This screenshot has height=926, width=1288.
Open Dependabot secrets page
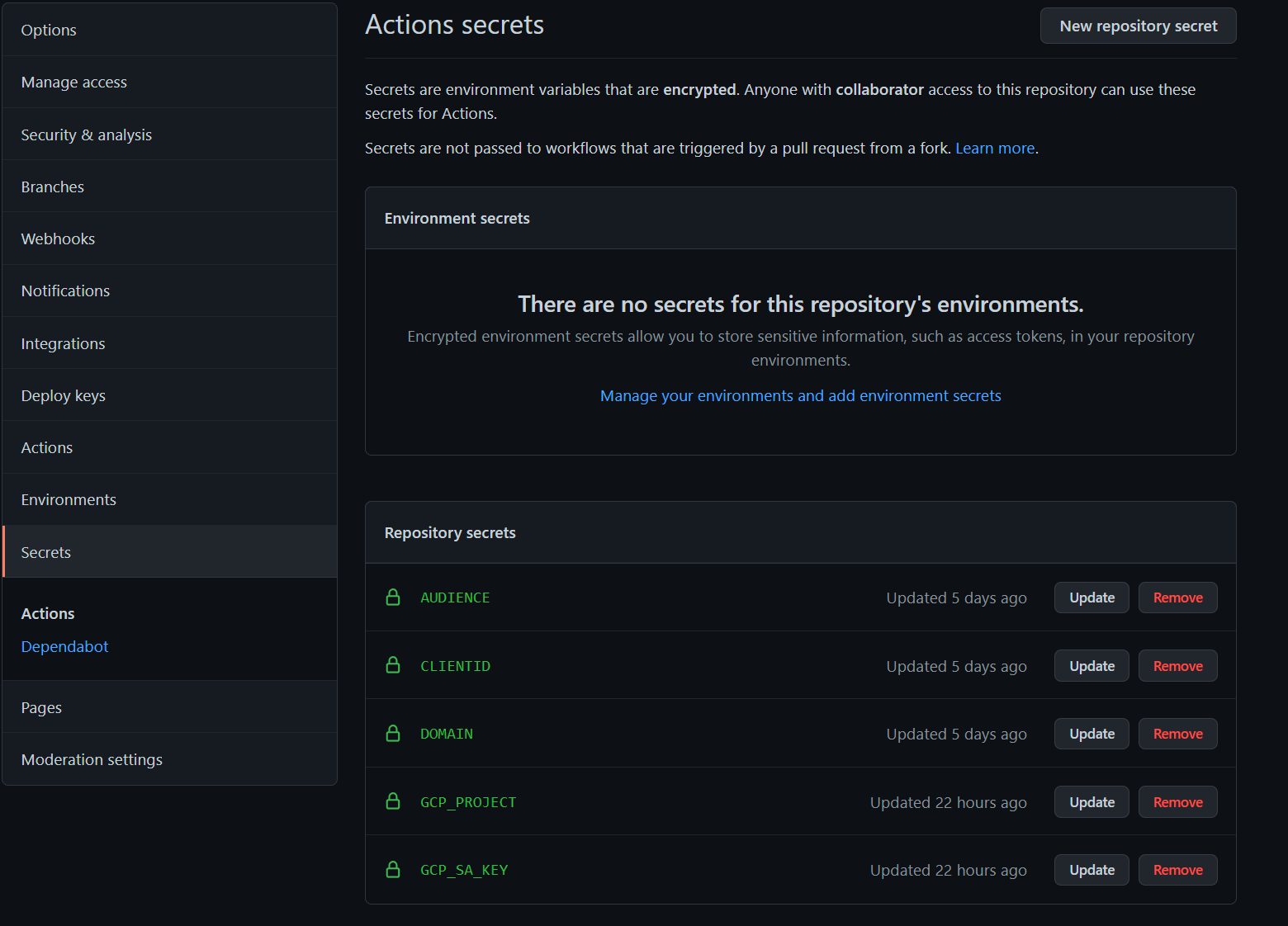pos(64,647)
